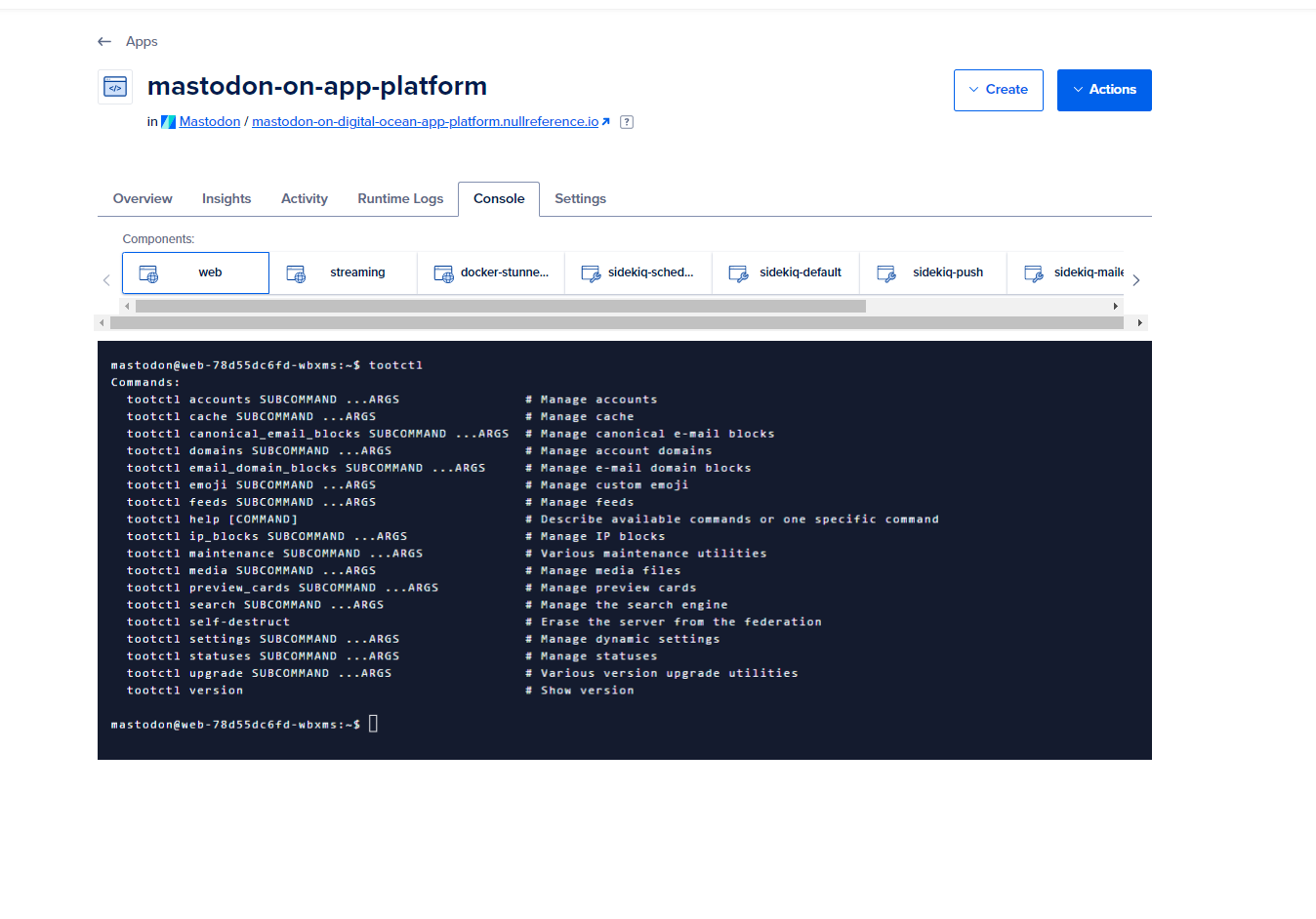Click the streaming component icon
Screen dimensions: 1316x919
[296, 273]
